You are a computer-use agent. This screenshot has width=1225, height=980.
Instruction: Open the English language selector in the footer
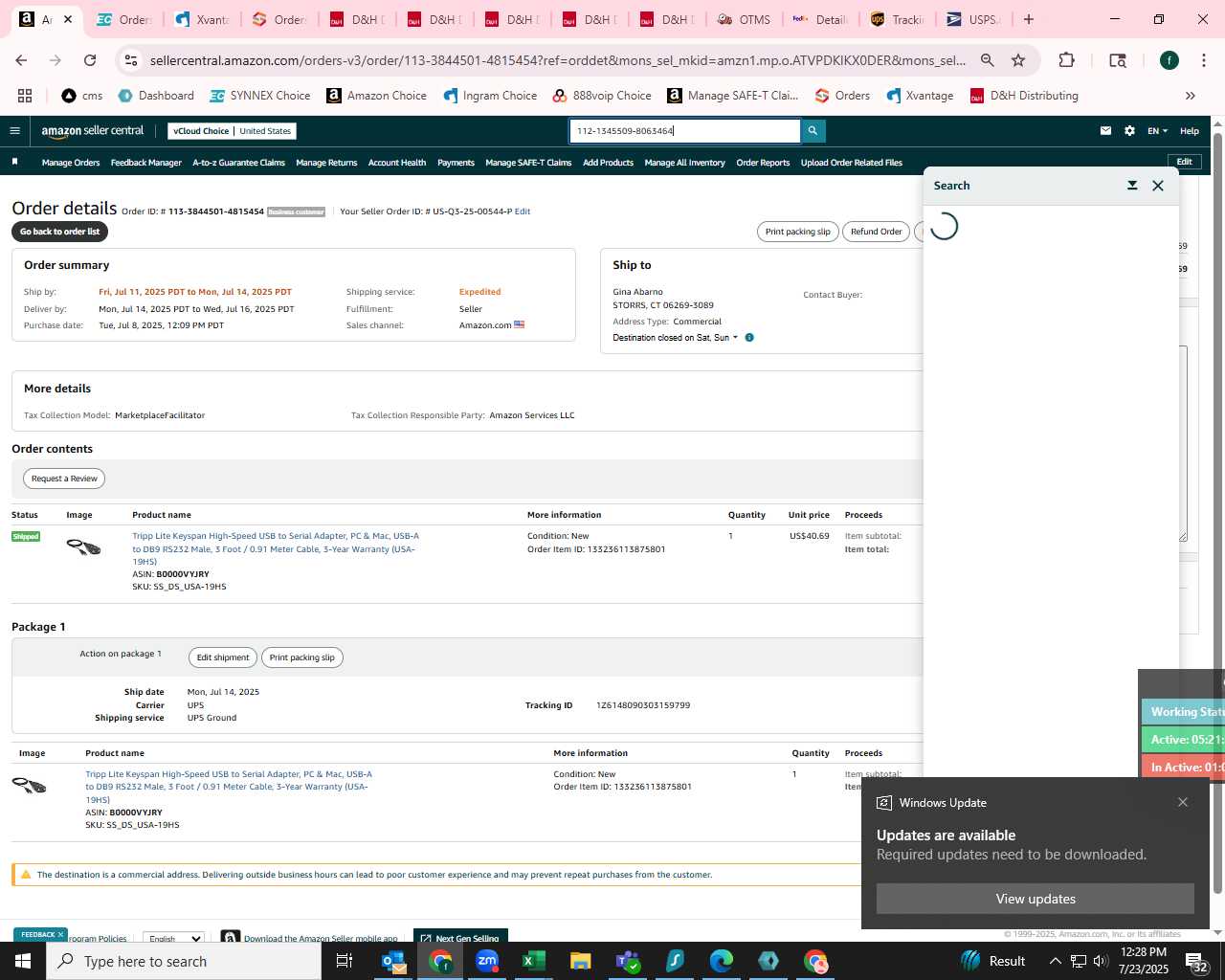tap(173, 938)
